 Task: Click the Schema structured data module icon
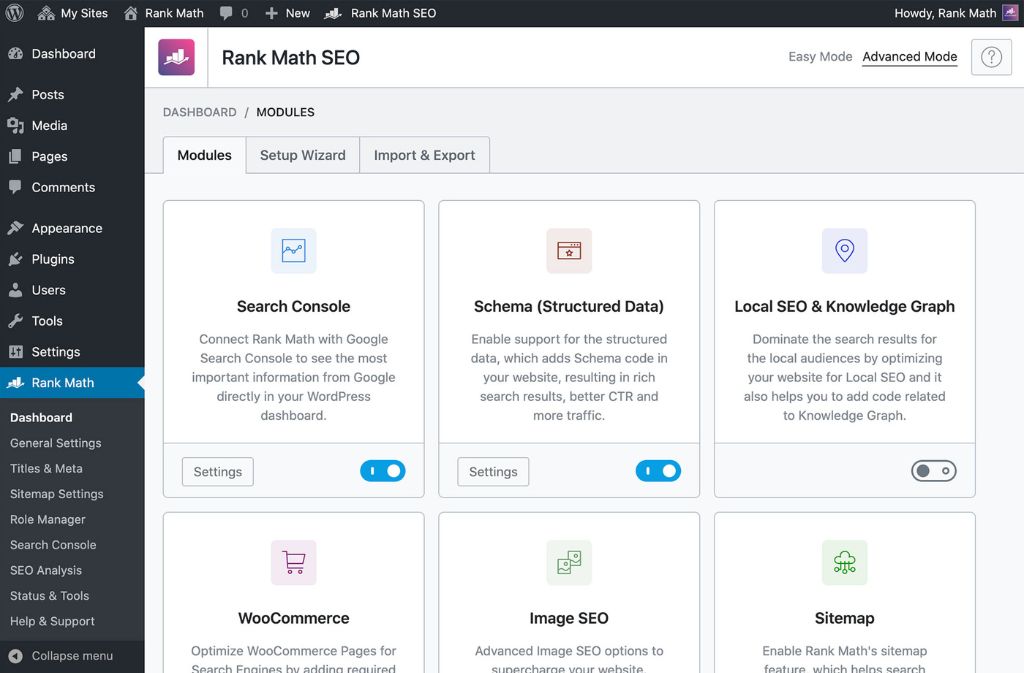569,251
